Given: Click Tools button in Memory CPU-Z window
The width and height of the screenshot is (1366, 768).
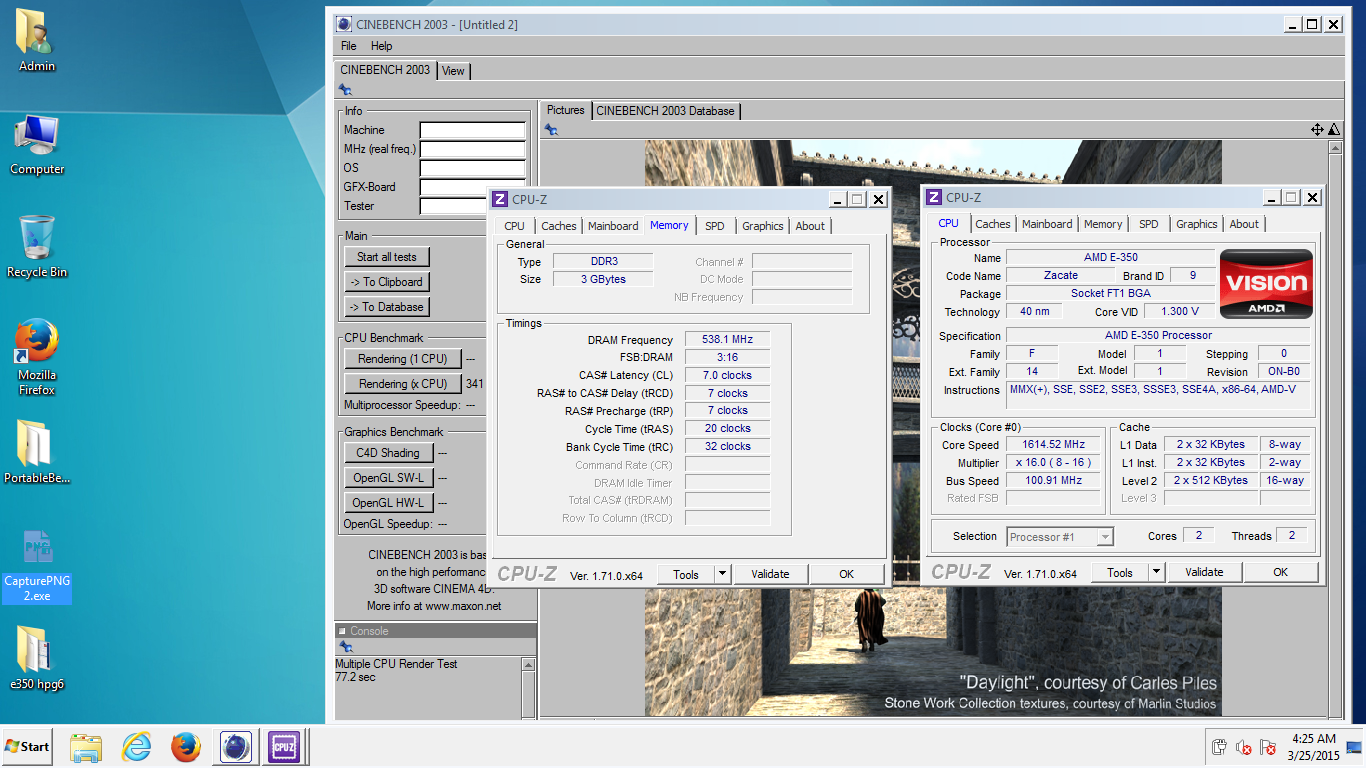Looking at the screenshot, I should coord(686,574).
